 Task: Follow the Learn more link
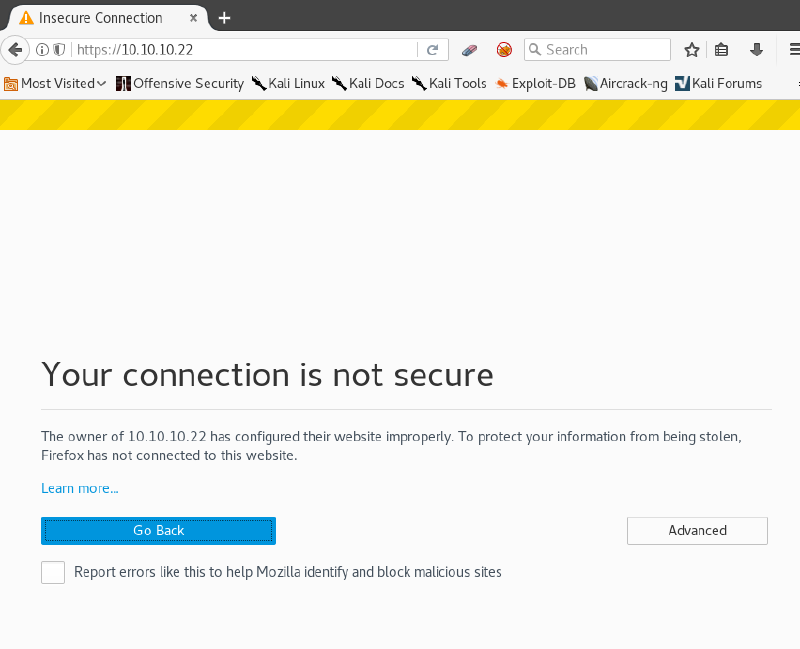click(x=79, y=488)
